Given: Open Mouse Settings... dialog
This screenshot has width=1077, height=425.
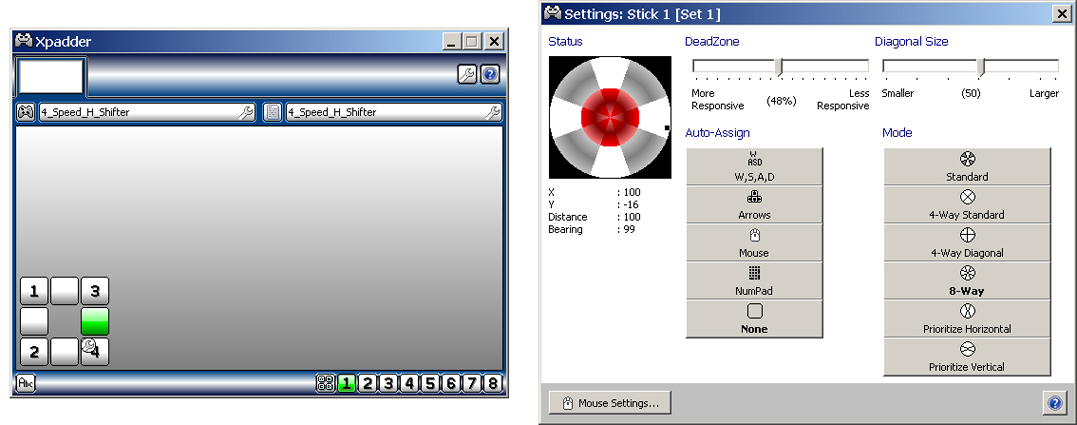Looking at the screenshot, I should pyautogui.click(x=610, y=403).
